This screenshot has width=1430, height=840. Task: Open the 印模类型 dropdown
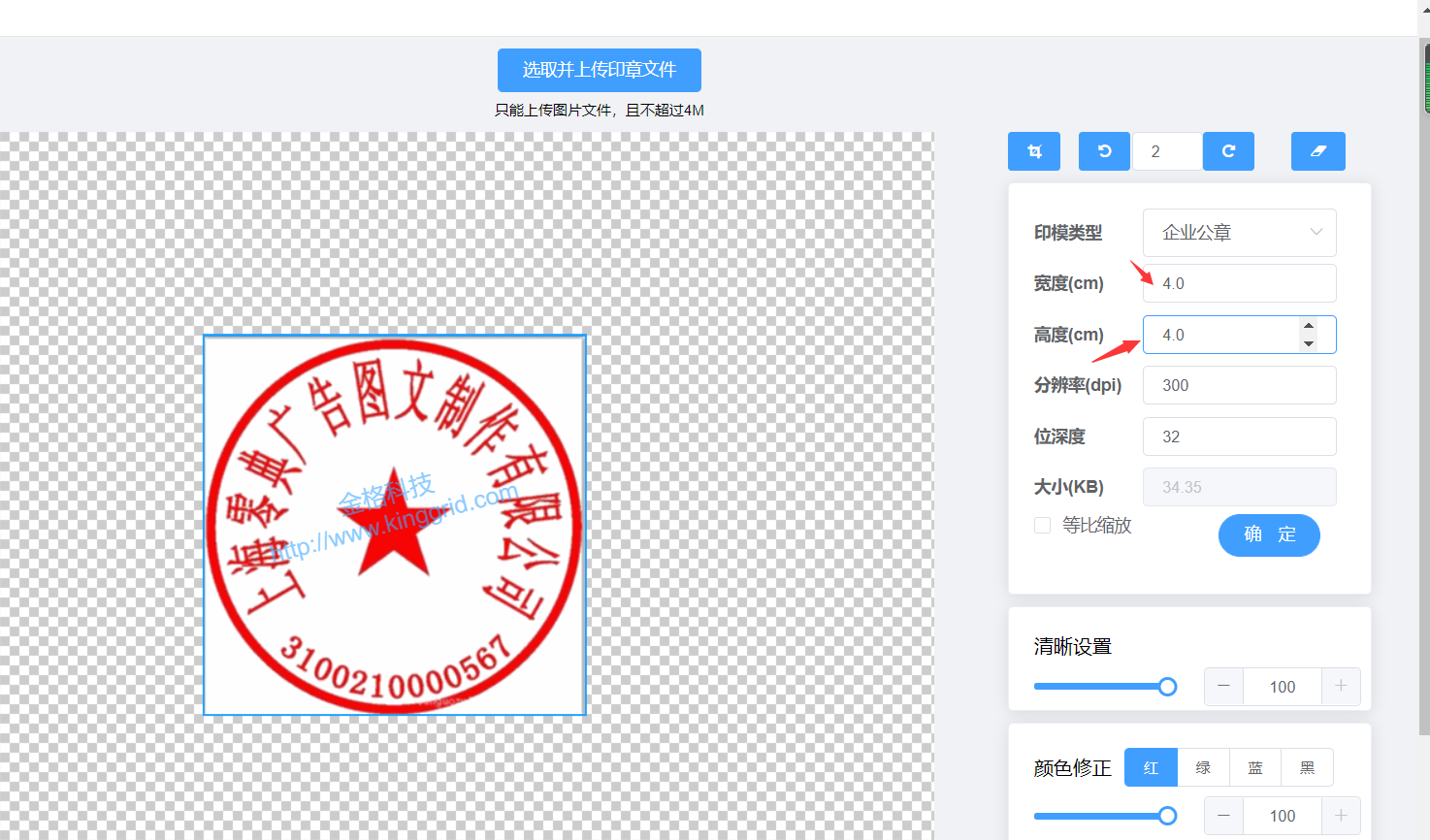tap(1239, 233)
